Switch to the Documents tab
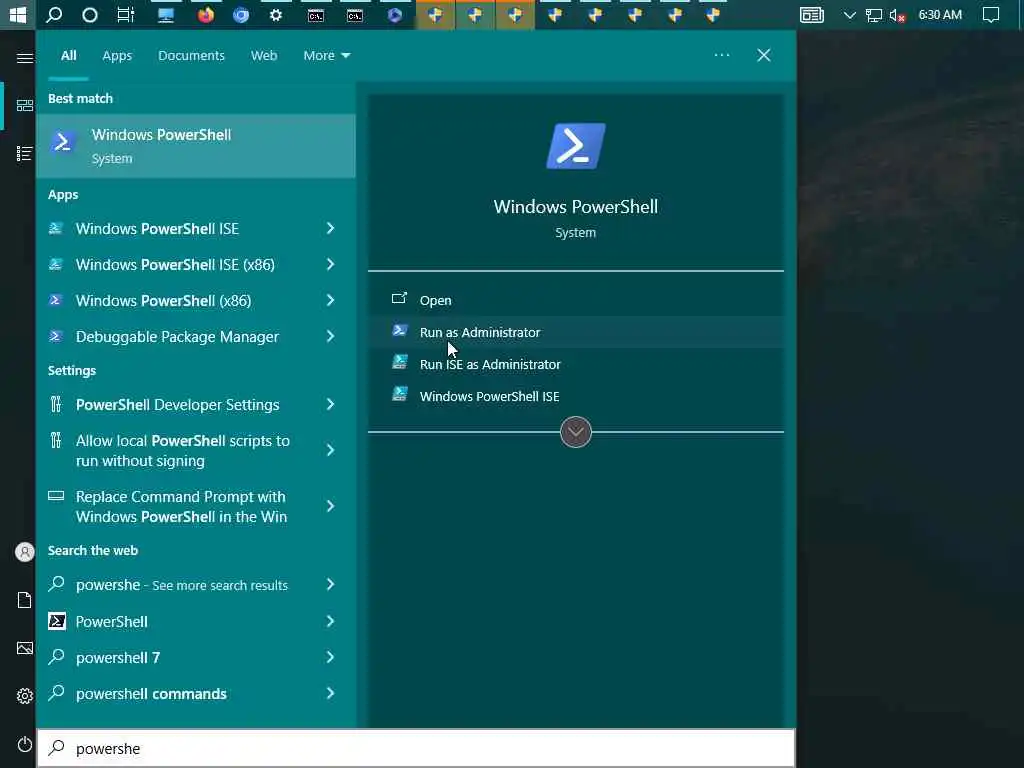This screenshot has height=768, width=1024. click(x=191, y=56)
